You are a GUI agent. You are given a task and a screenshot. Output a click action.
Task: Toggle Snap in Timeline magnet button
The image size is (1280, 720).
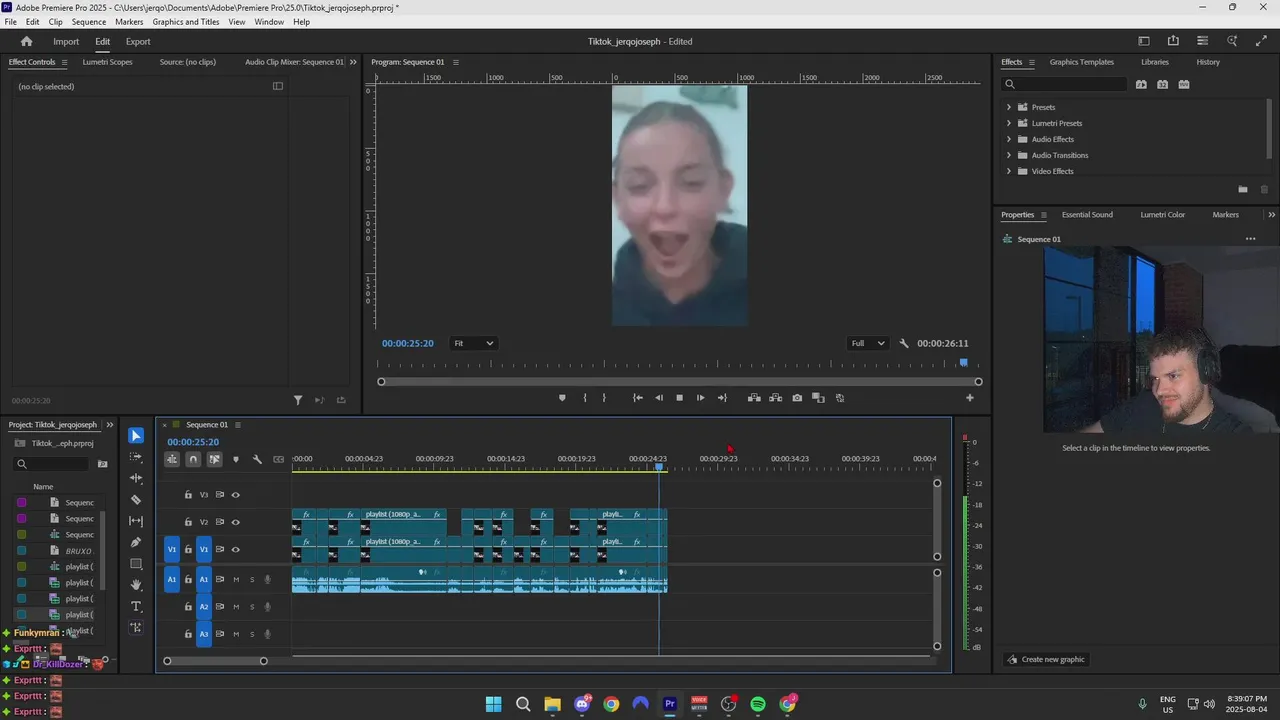[193, 460]
